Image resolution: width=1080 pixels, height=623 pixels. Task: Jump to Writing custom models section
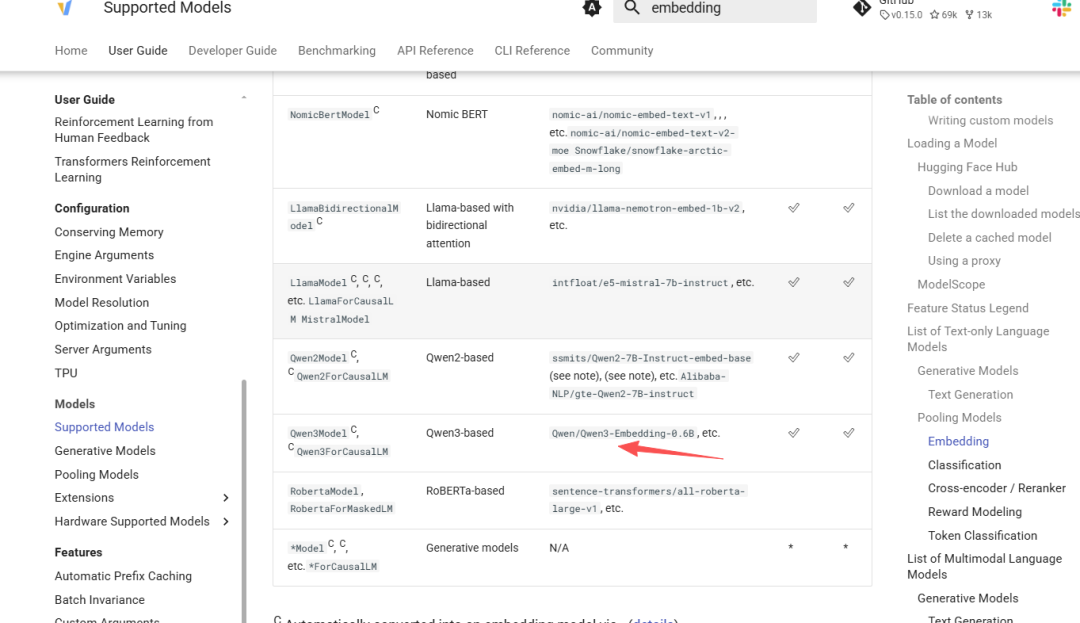click(990, 120)
